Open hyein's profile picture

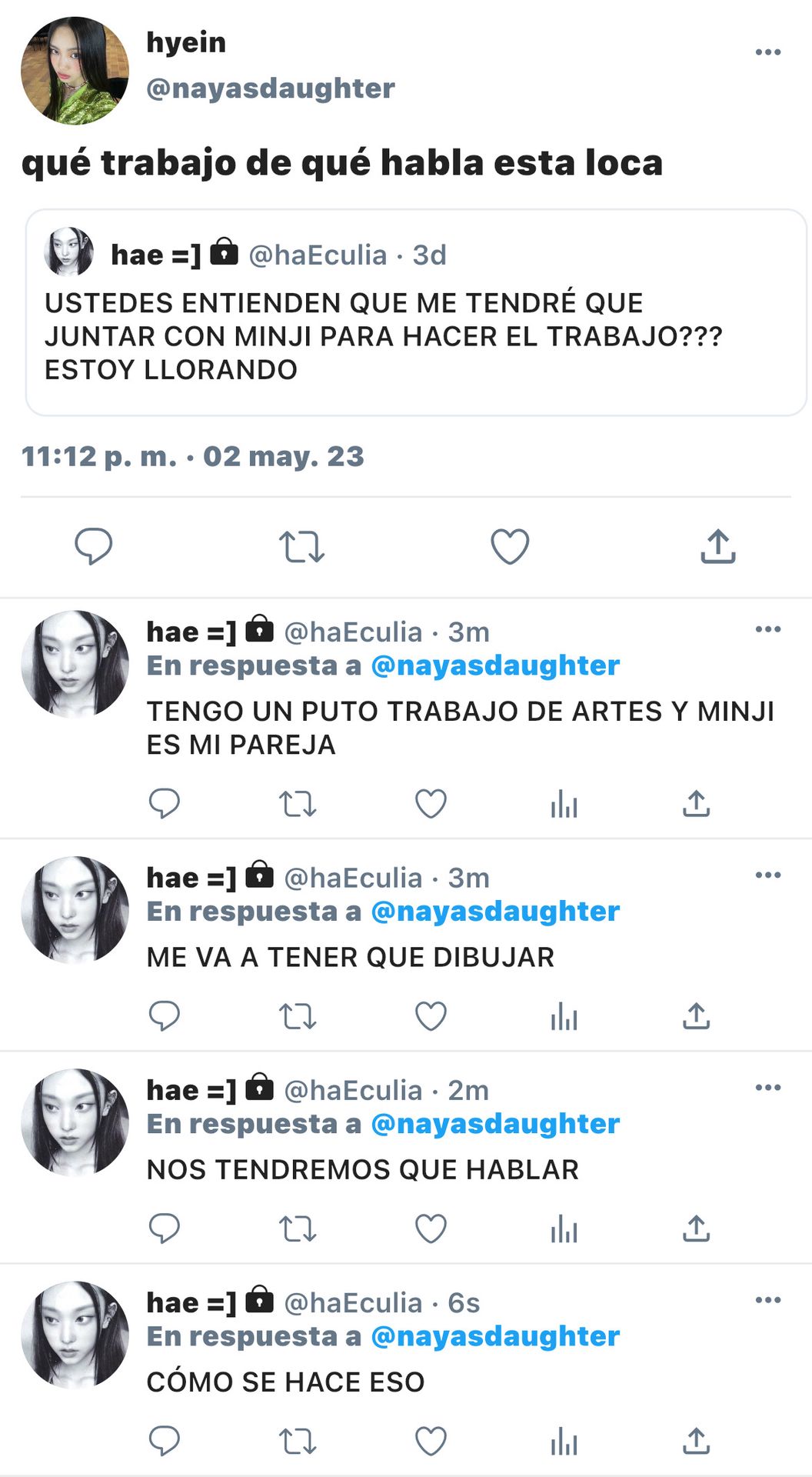click(x=75, y=71)
